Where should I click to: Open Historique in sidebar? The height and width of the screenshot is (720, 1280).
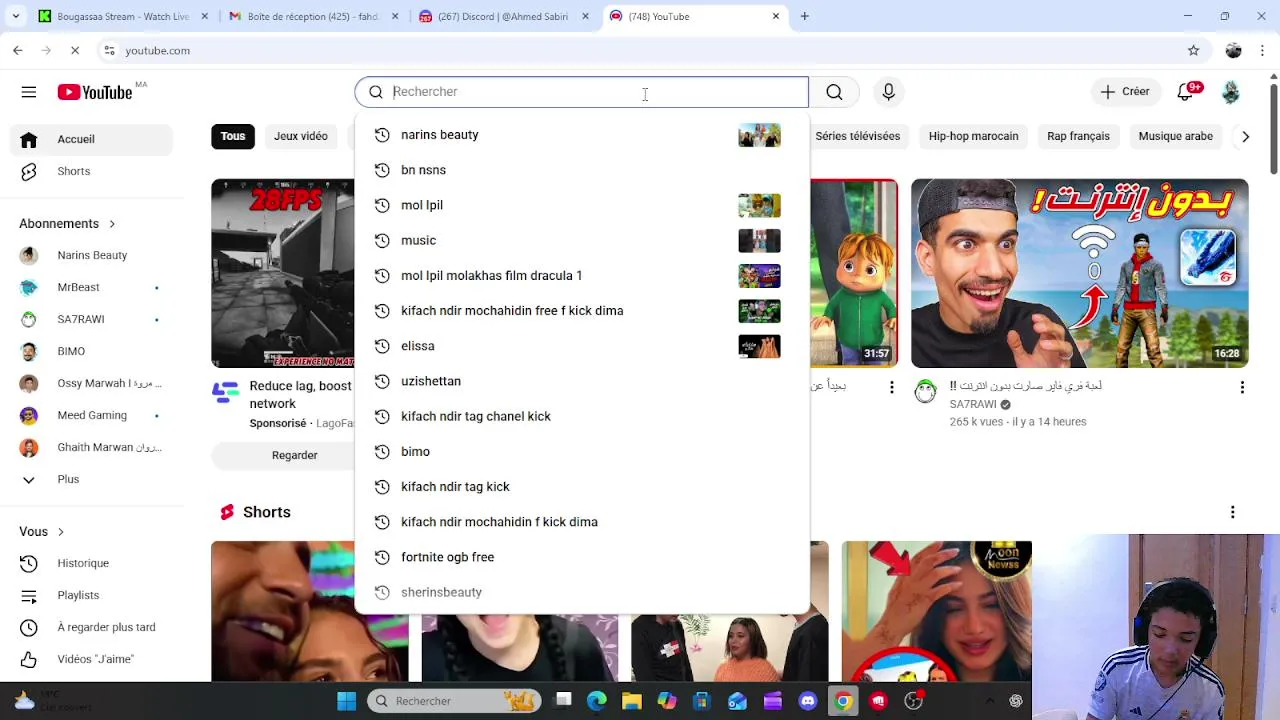pos(91,563)
